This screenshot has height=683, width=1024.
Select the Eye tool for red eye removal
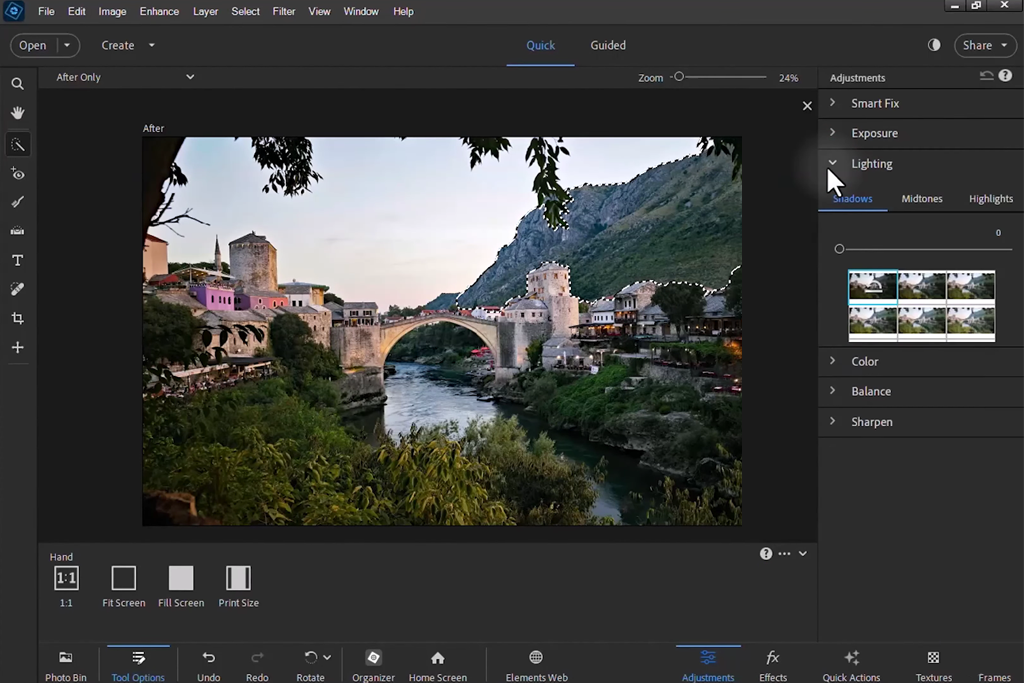click(x=18, y=174)
